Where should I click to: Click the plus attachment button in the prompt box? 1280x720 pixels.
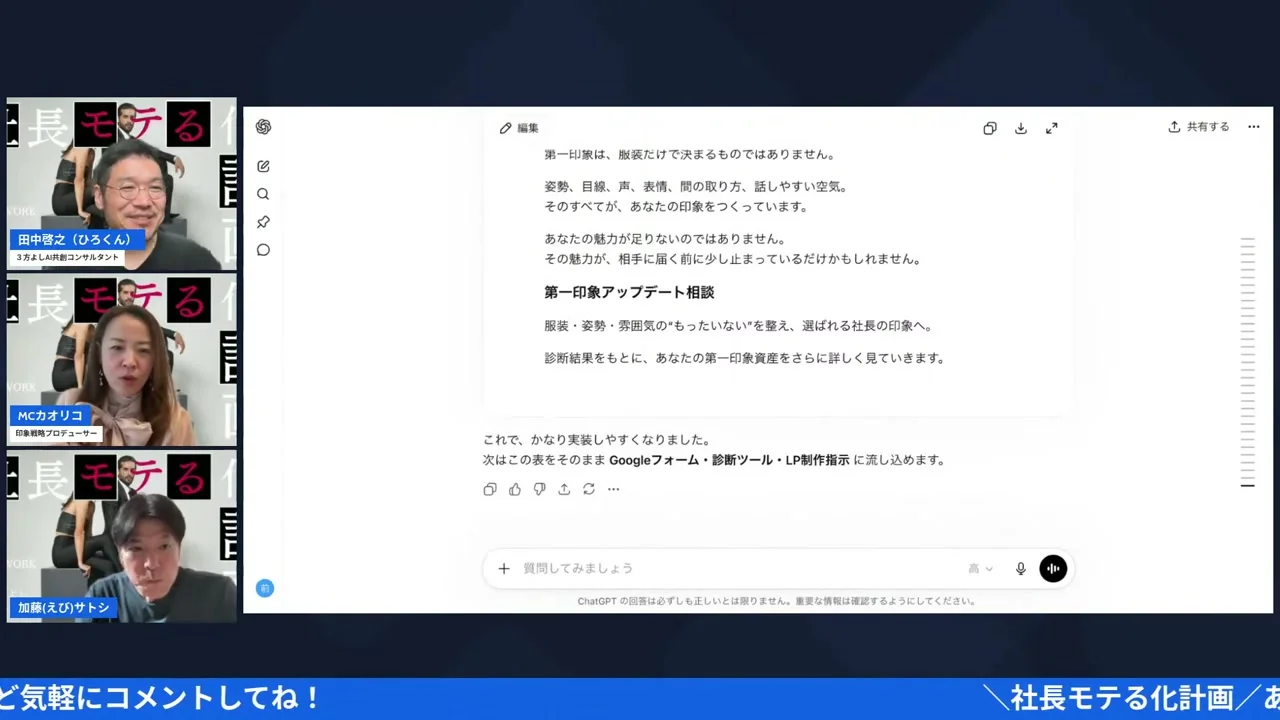point(504,568)
